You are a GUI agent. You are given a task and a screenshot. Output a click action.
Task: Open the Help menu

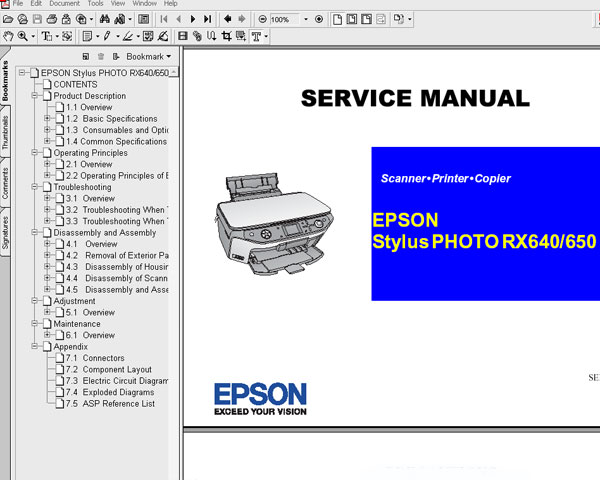pyautogui.click(x=171, y=3)
